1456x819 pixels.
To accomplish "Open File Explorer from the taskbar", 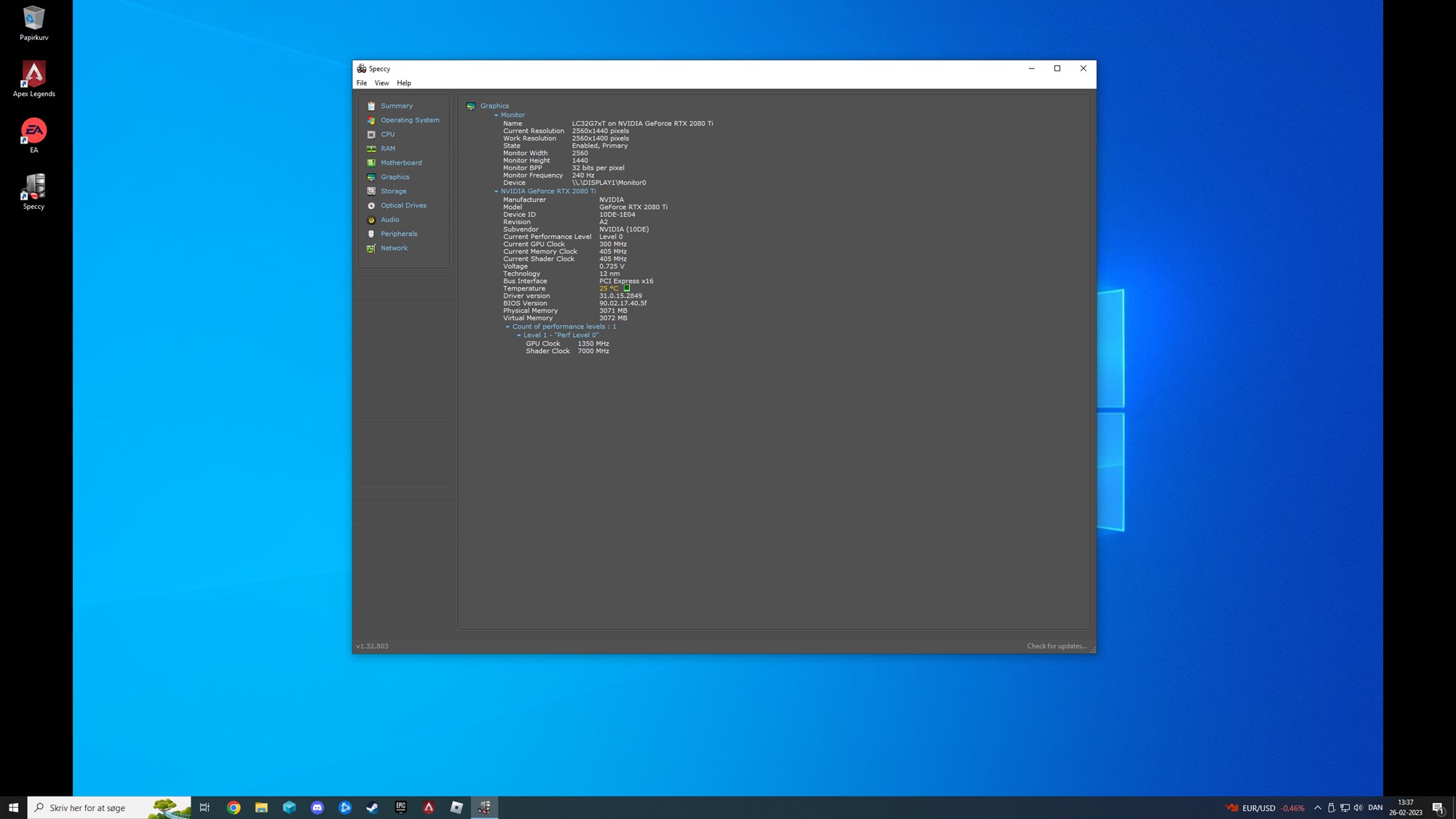I will click(261, 807).
